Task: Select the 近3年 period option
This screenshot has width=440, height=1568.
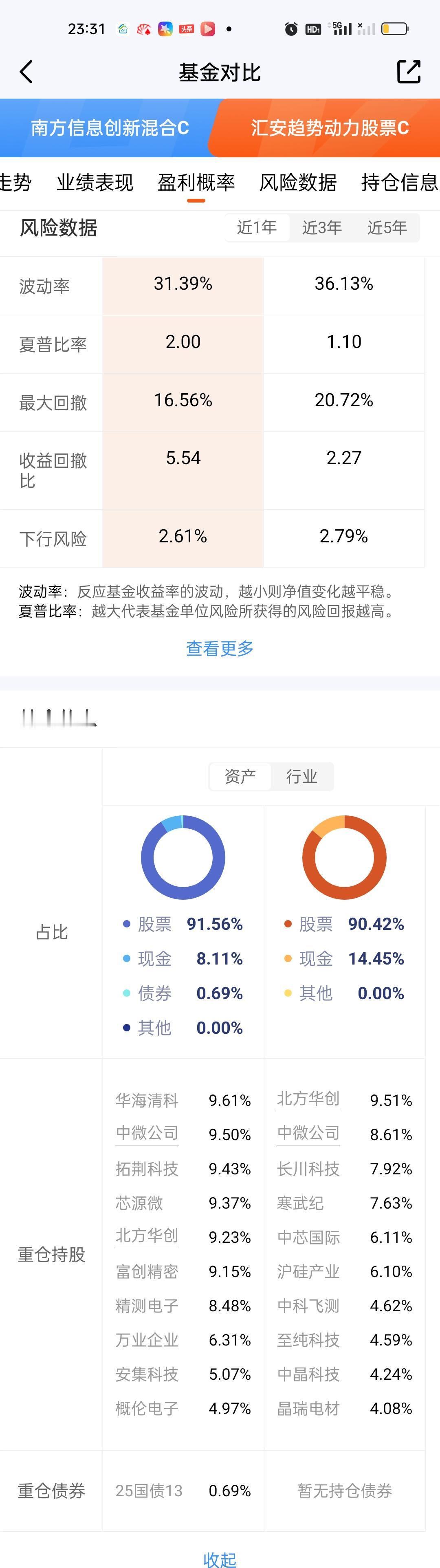Action: tap(322, 228)
